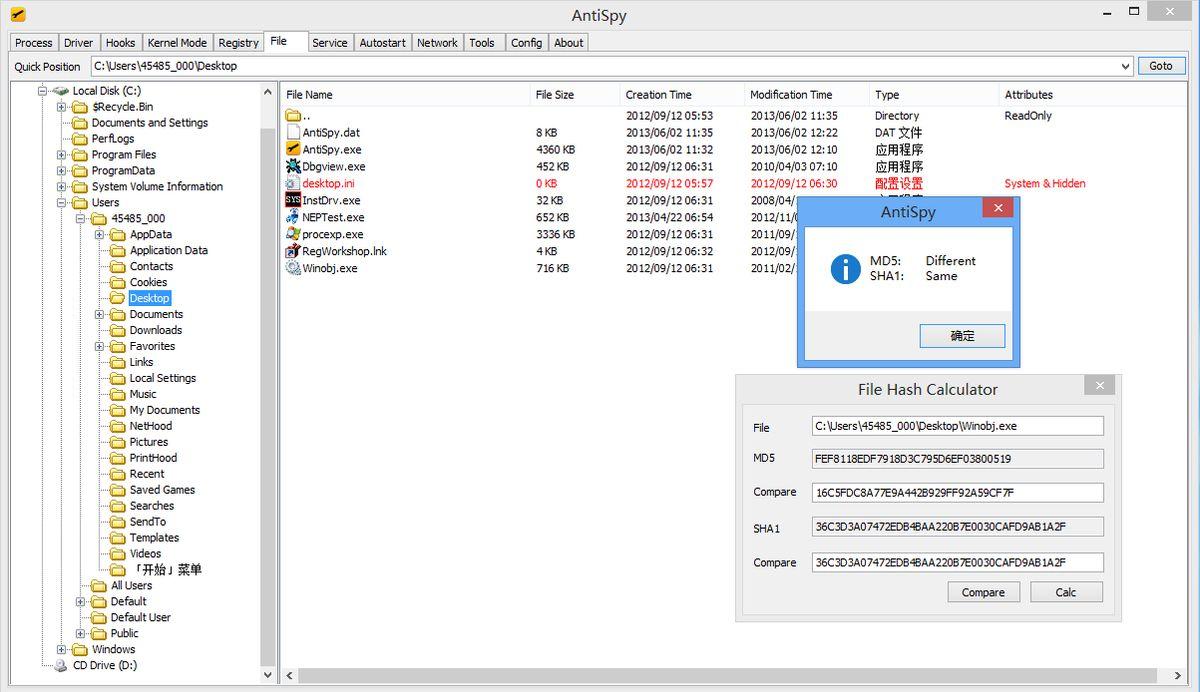The height and width of the screenshot is (692, 1200).
Task: Close the File Hash Calculator window
Action: [1099, 386]
